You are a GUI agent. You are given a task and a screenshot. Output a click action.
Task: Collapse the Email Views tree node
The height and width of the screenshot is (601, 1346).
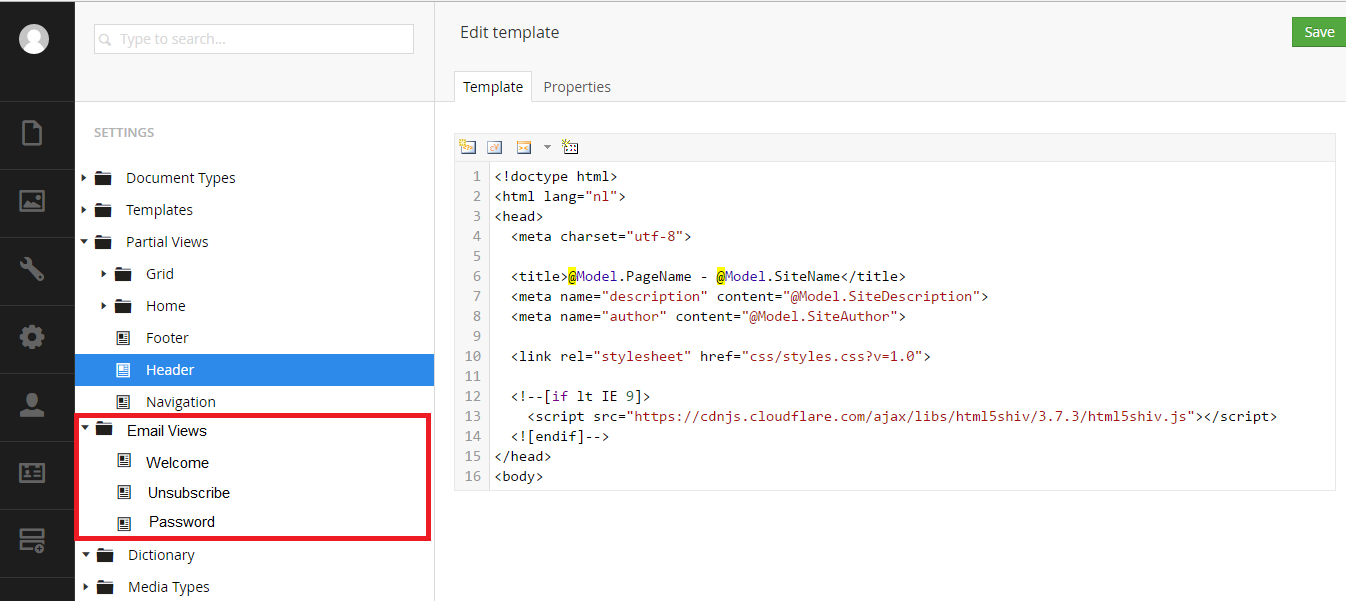85,429
